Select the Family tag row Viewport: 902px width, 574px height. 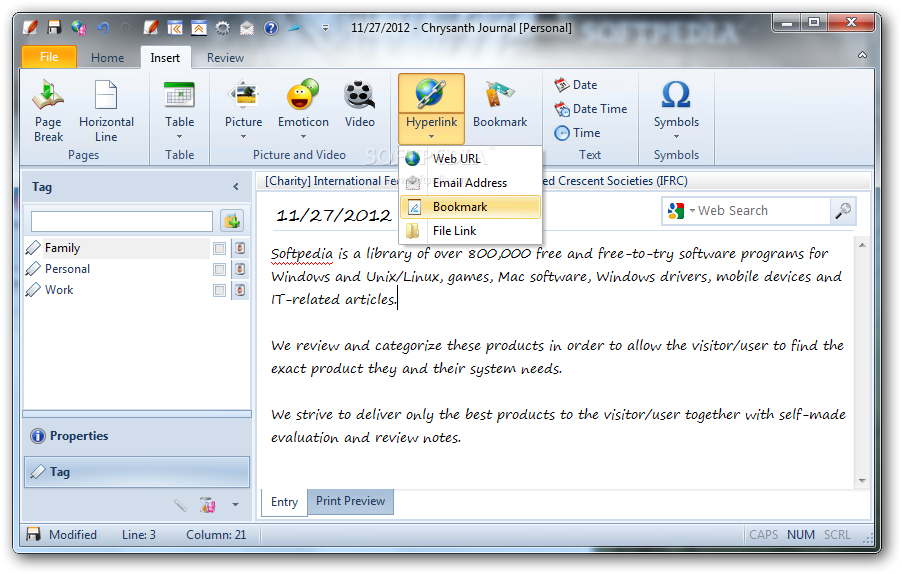coord(117,248)
